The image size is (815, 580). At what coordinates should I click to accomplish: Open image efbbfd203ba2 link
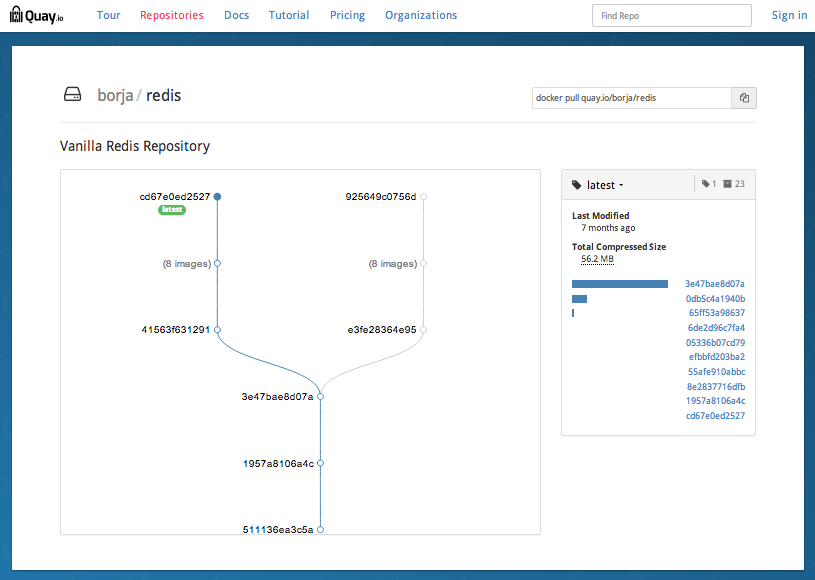point(717,357)
